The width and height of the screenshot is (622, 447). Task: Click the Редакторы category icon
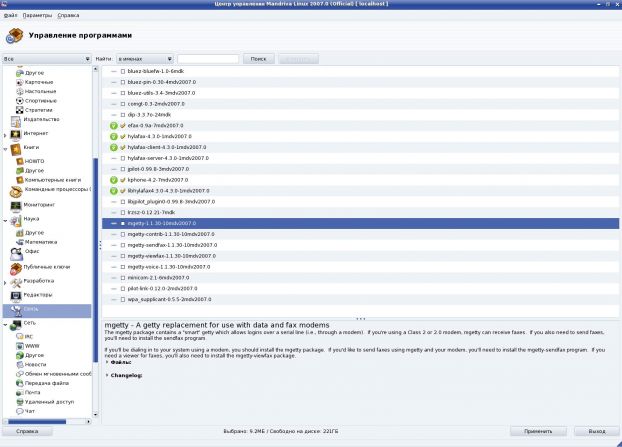(x=16, y=296)
